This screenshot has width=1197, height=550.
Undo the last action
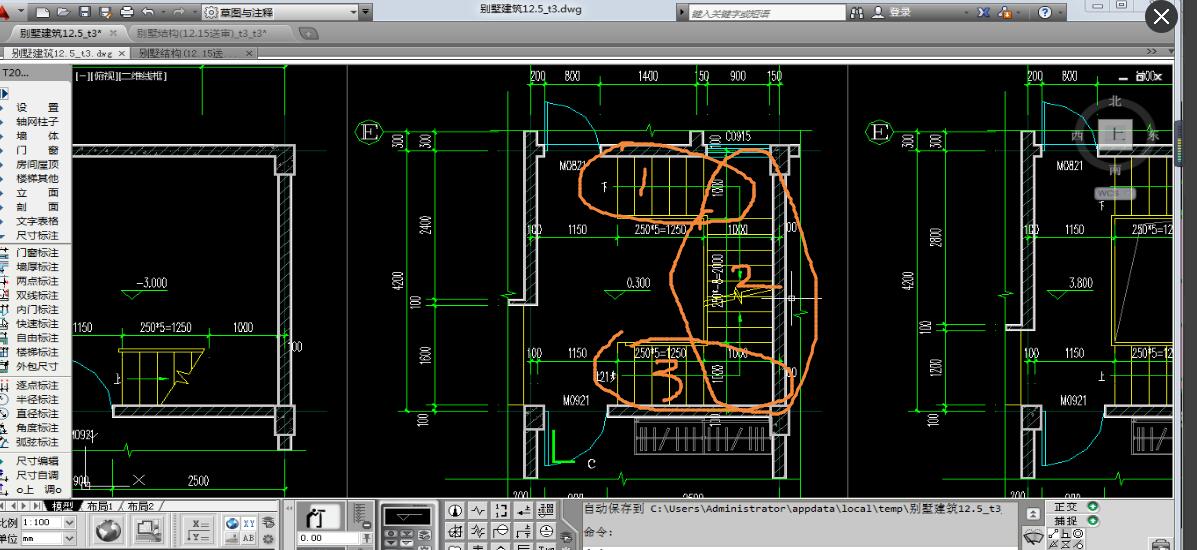(147, 12)
